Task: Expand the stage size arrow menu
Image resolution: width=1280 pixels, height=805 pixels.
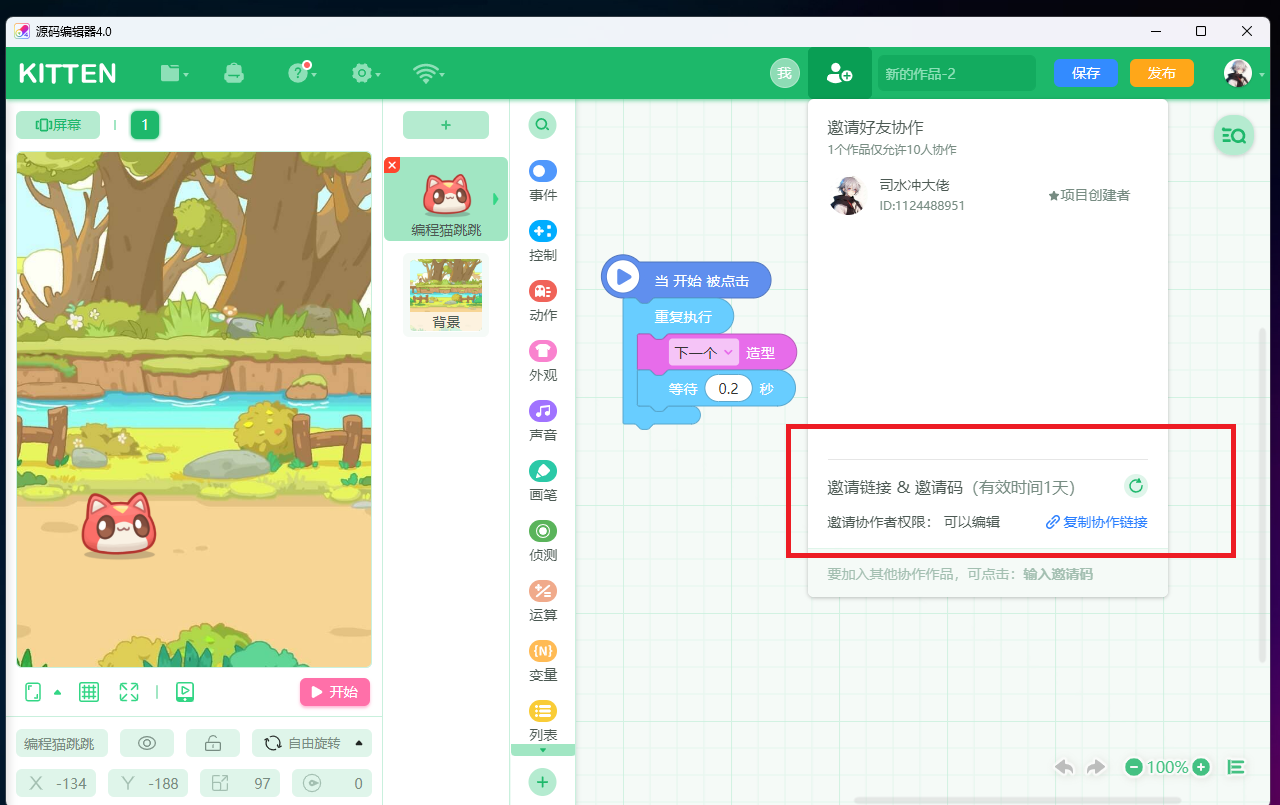Action: (x=57, y=692)
